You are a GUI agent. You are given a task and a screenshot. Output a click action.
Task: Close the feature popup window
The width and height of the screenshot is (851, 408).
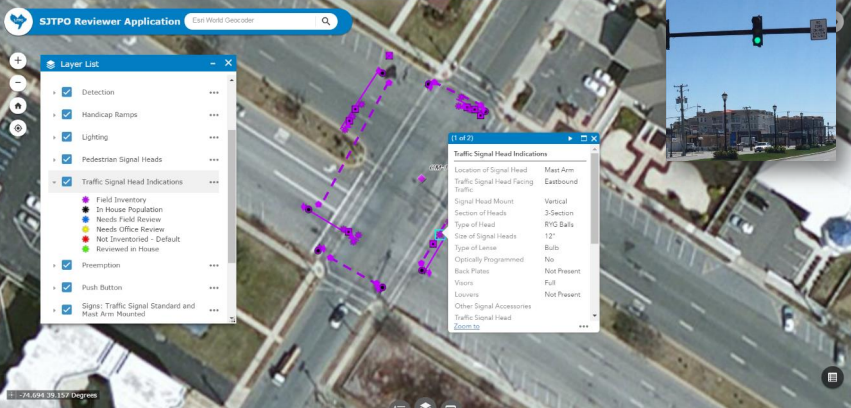pos(594,138)
